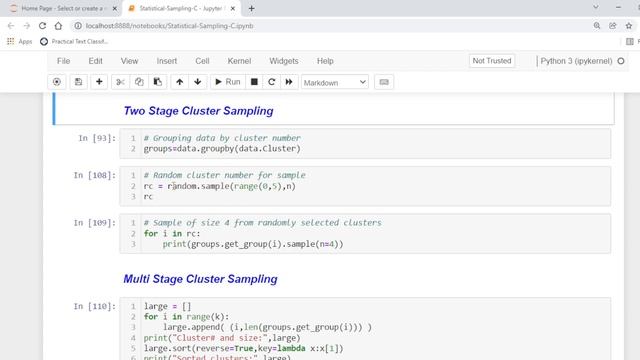Bookmark this page star icon

coord(629,26)
